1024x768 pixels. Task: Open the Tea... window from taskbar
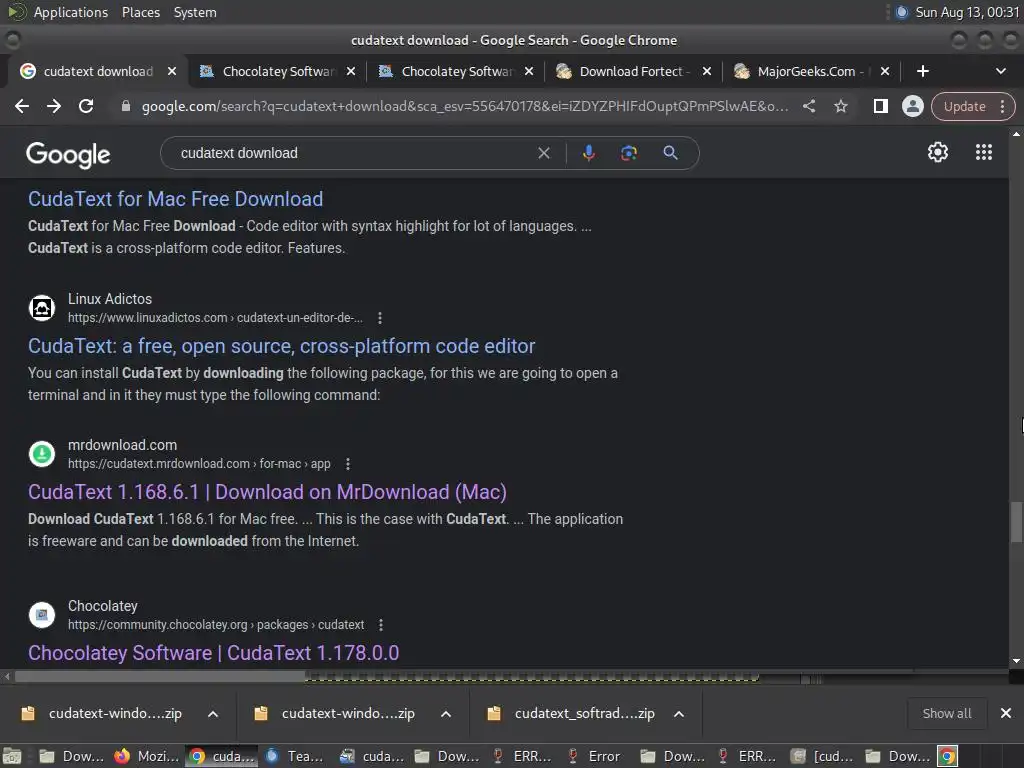click(x=295, y=756)
